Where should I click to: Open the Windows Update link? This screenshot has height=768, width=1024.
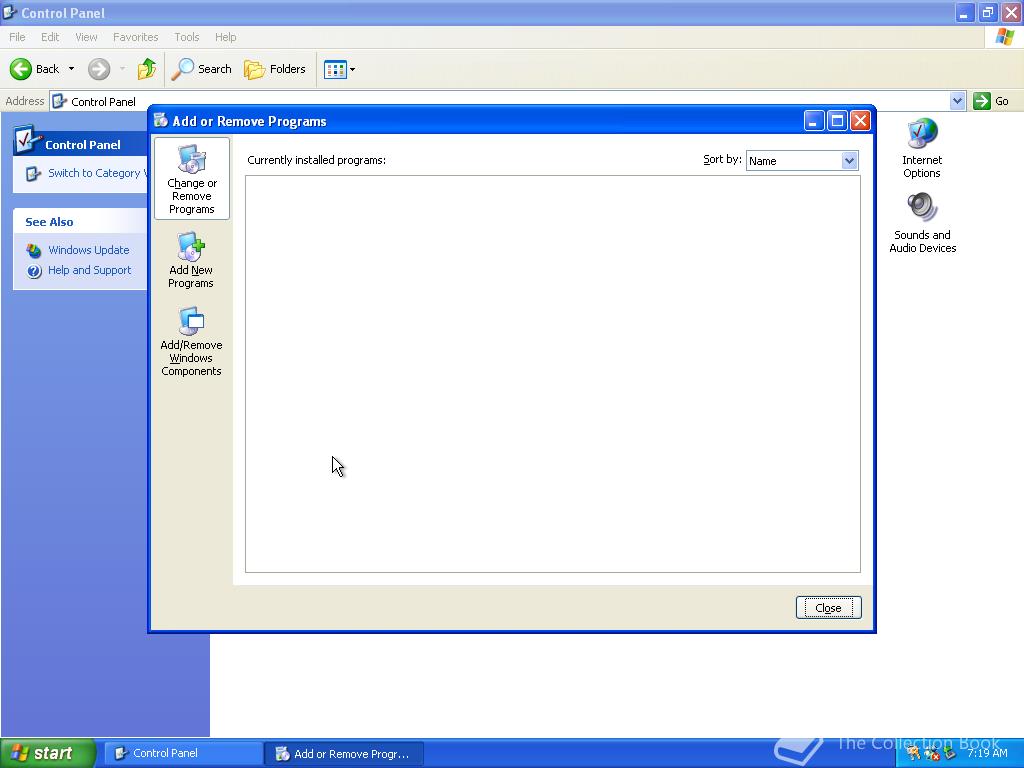coord(88,250)
